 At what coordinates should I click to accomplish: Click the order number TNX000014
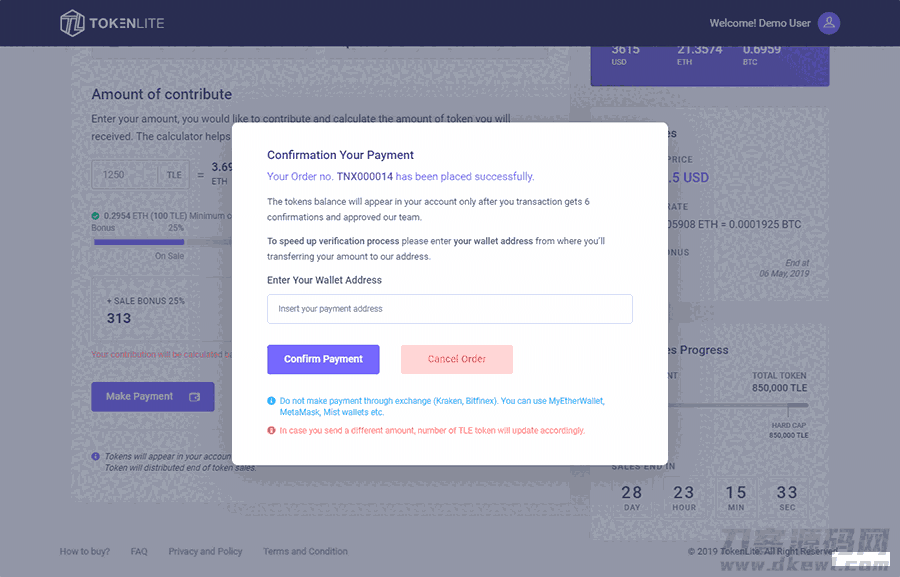click(365, 176)
